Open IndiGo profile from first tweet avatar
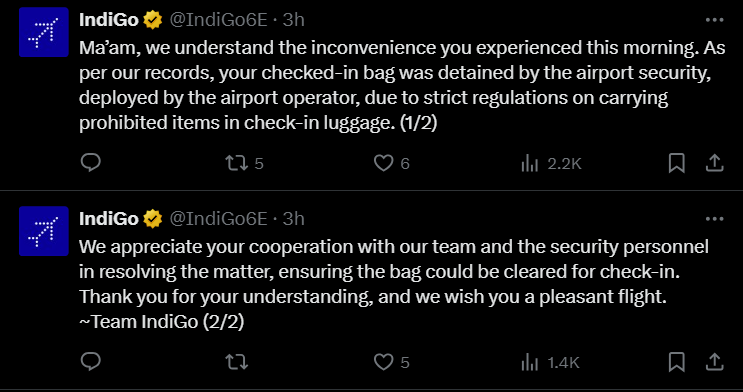The width and height of the screenshot is (743, 392). [44, 32]
